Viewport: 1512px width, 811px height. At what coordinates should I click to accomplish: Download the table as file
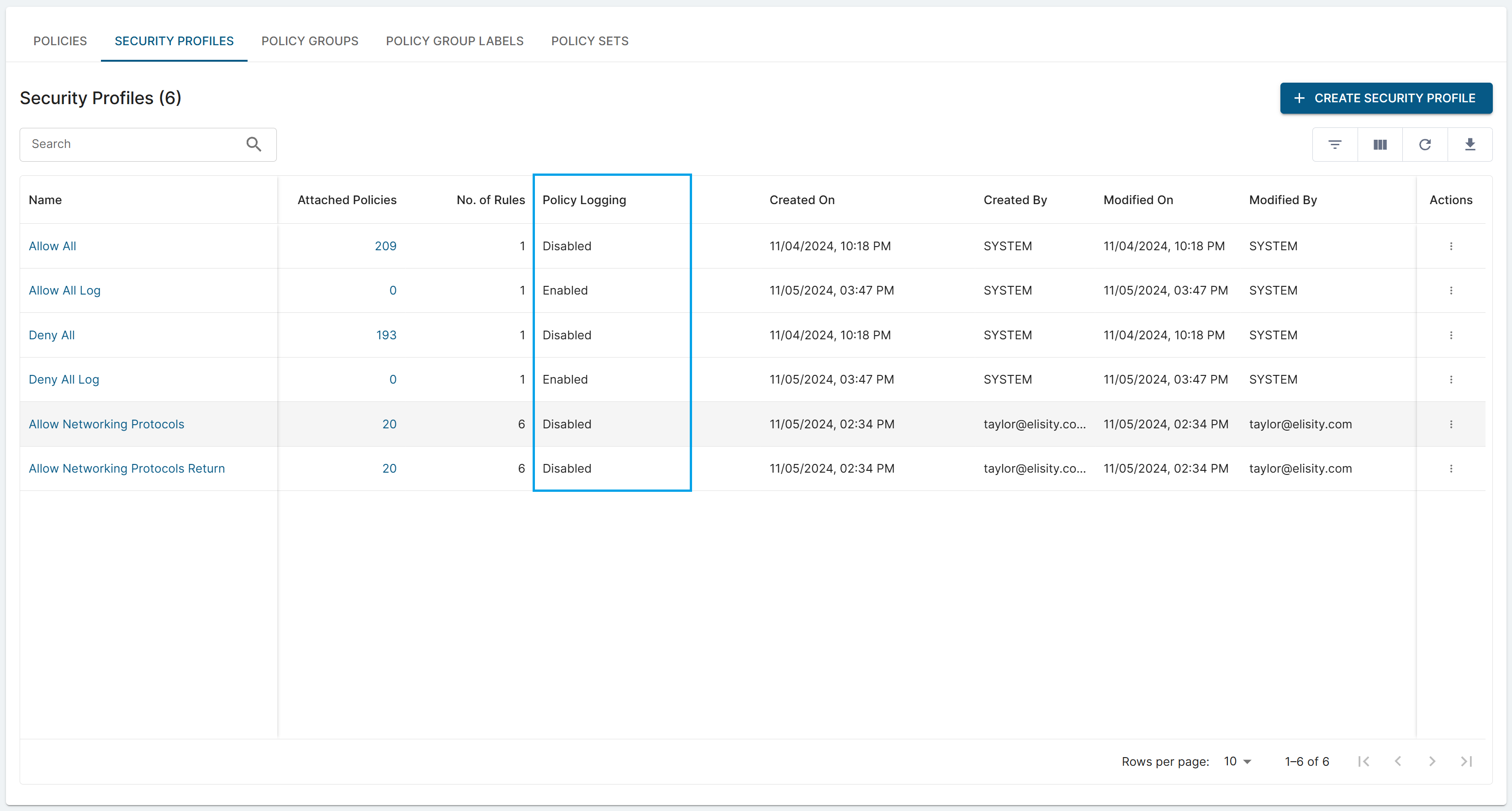coord(1470,144)
